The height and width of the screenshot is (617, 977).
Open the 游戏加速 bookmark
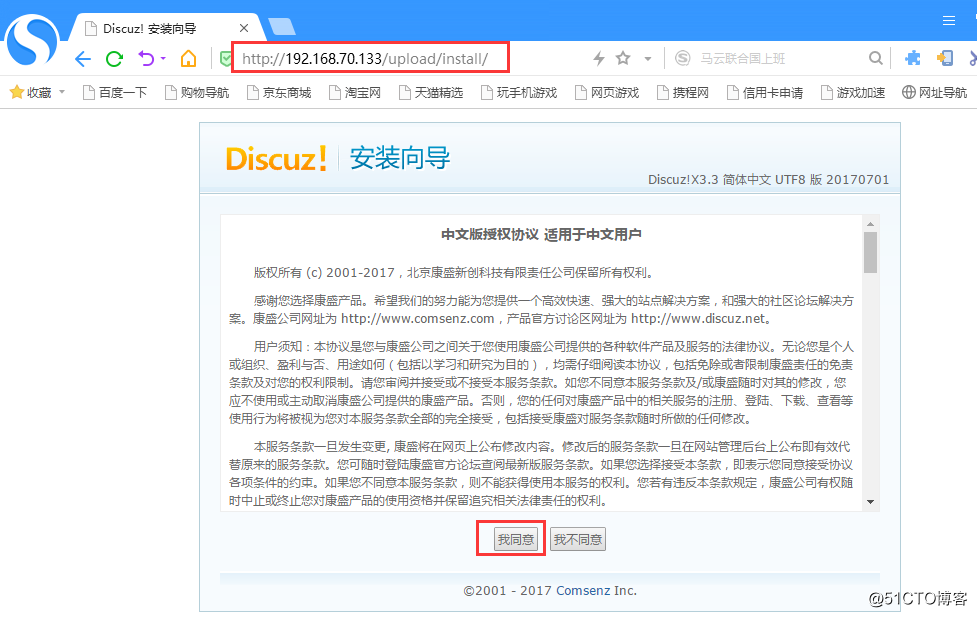853,93
